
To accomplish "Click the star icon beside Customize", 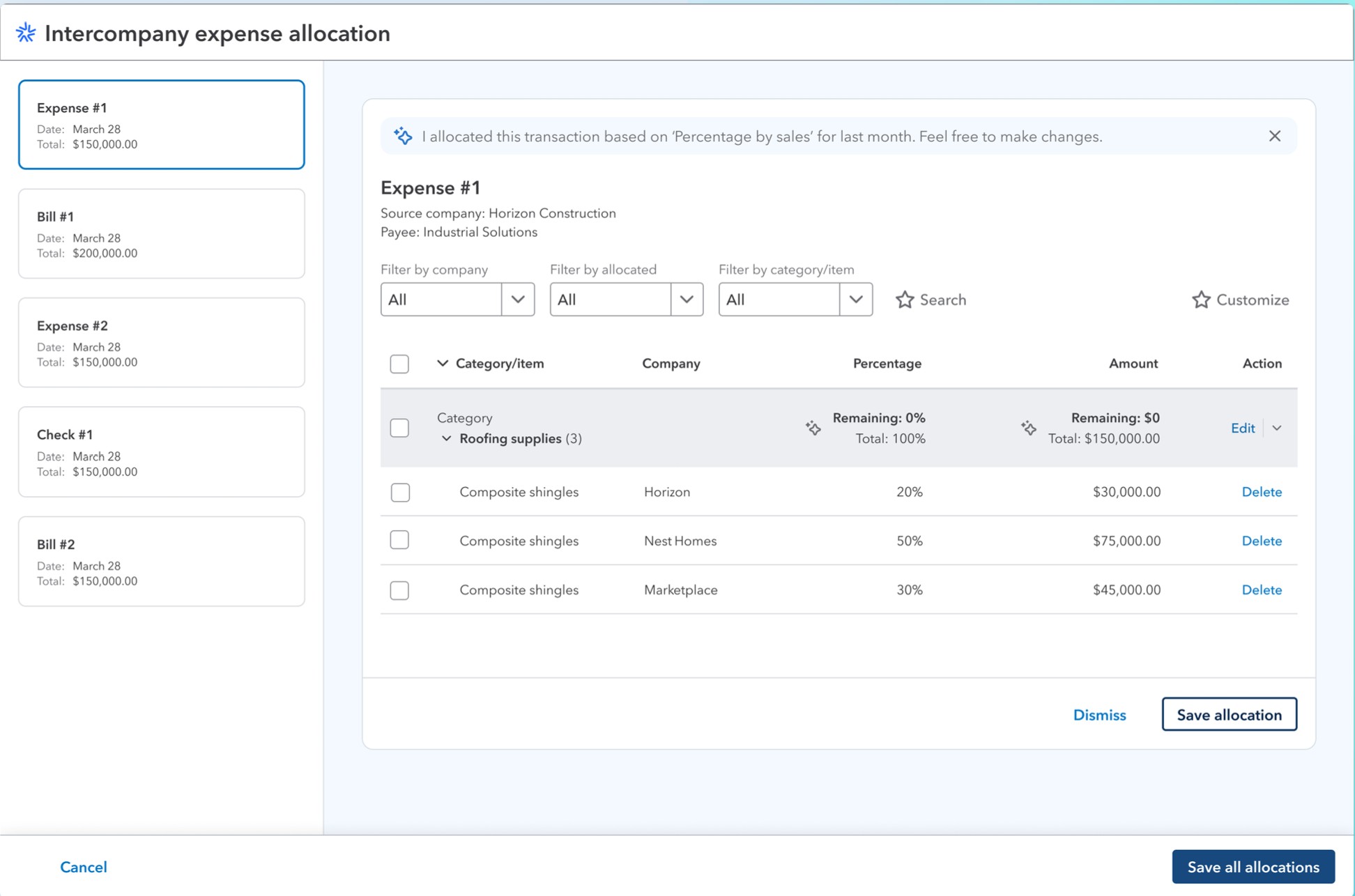I will (1200, 300).
